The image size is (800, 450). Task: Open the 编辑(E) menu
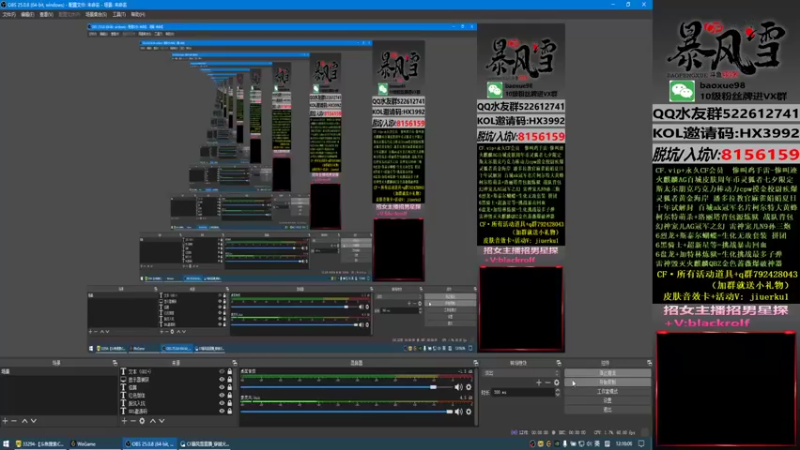click(x=27, y=14)
